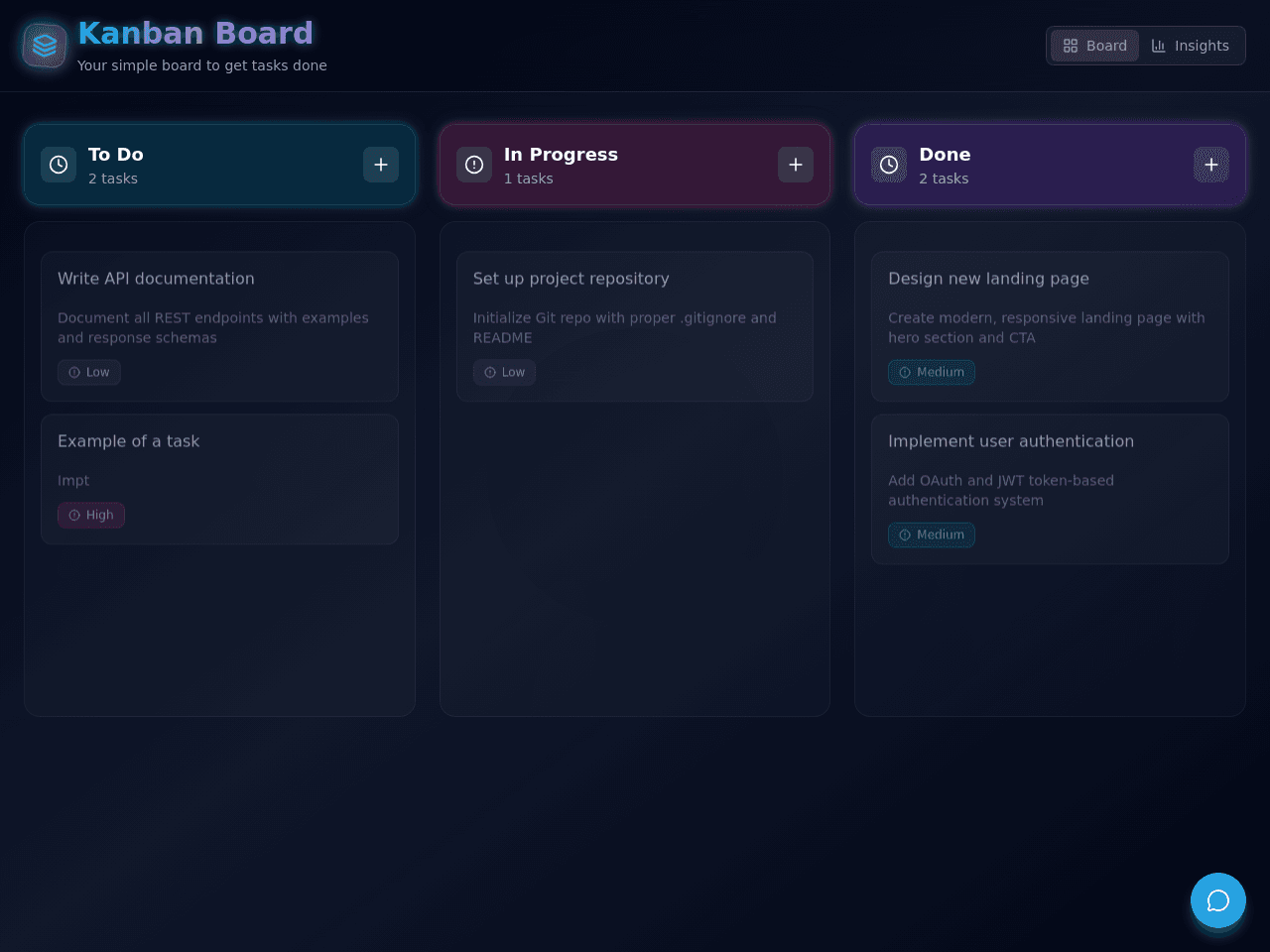1270x952 pixels.
Task: Click the '1 tasks' count label
Action: click(x=528, y=178)
